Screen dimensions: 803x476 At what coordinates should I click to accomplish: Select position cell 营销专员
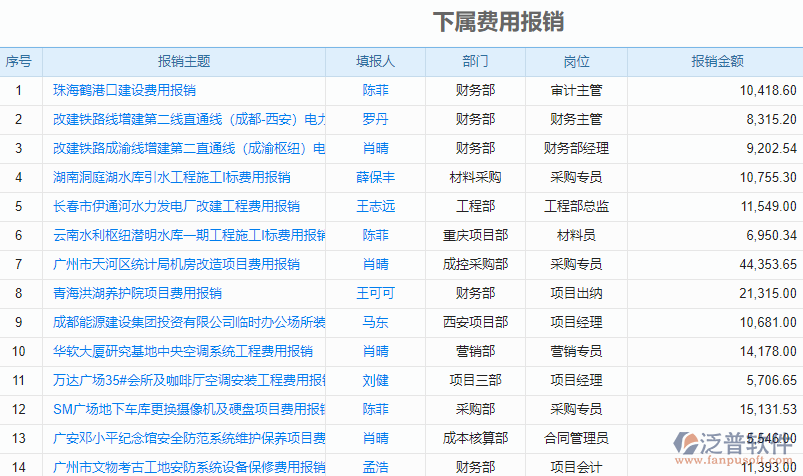click(576, 351)
